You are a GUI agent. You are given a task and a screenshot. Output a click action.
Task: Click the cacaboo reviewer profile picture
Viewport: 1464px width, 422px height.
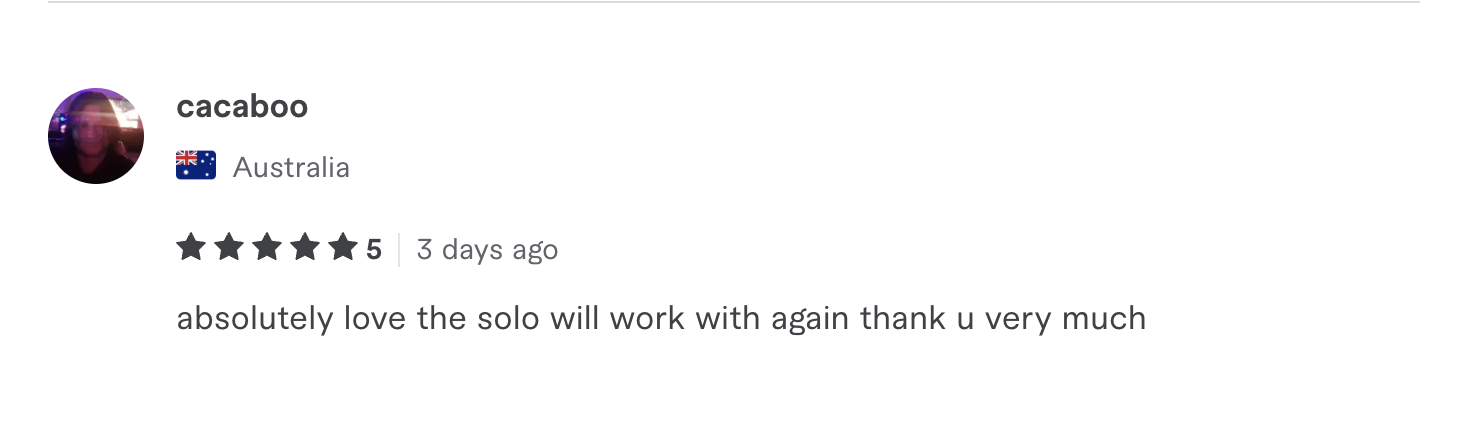(96, 136)
